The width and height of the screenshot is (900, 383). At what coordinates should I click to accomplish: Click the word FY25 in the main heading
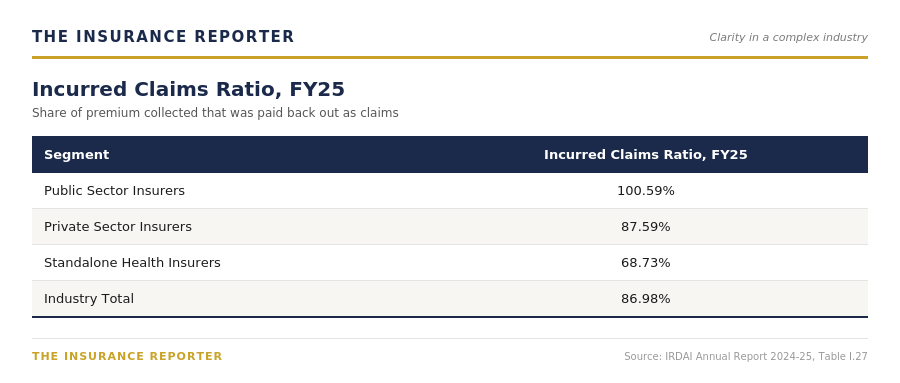[x=317, y=90]
